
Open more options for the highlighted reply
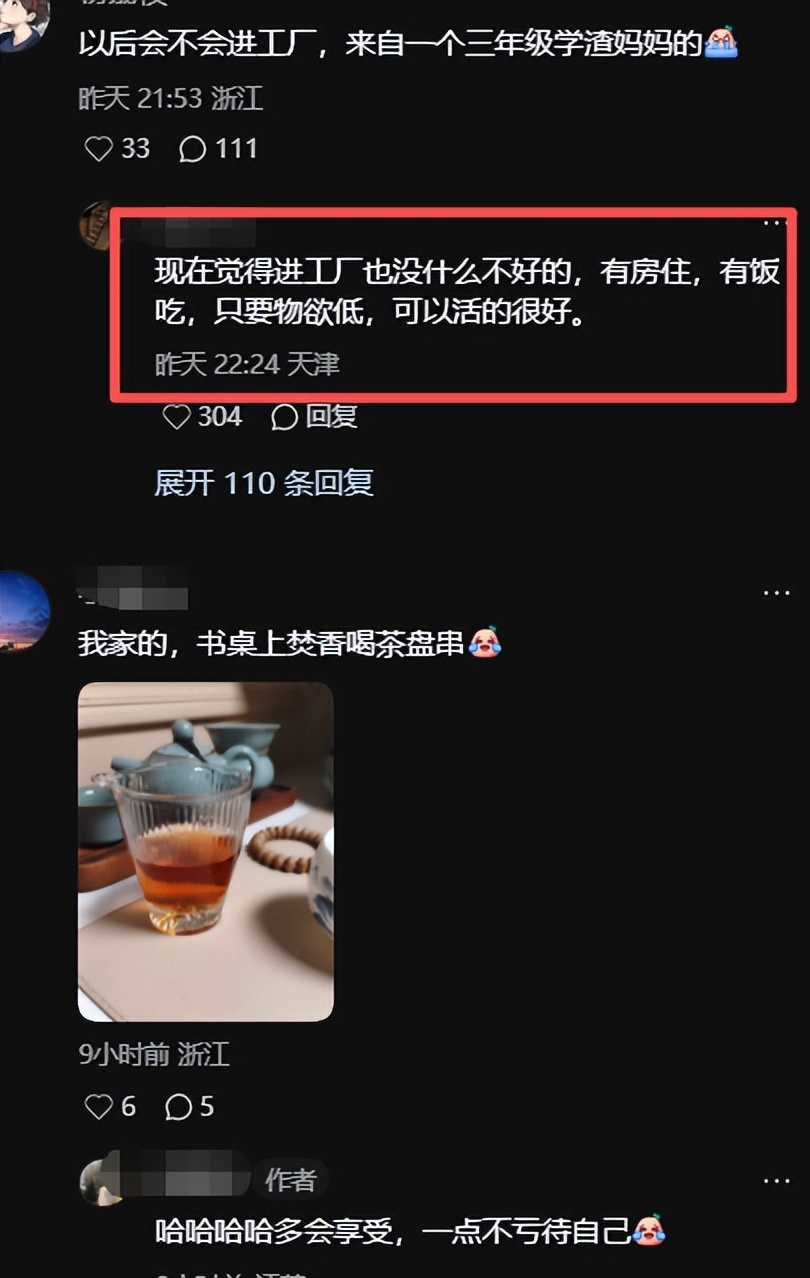[777, 222]
